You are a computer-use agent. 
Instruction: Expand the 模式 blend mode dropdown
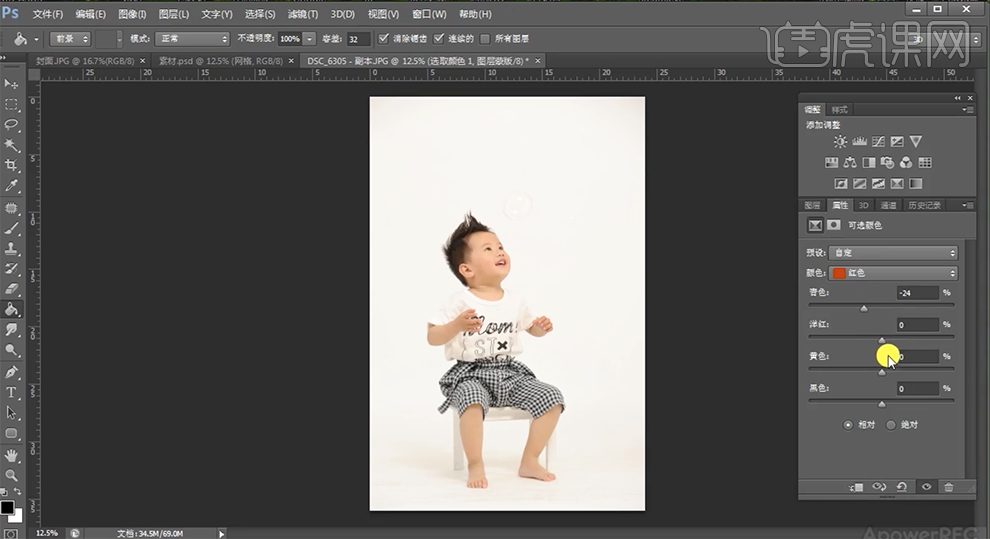point(194,39)
